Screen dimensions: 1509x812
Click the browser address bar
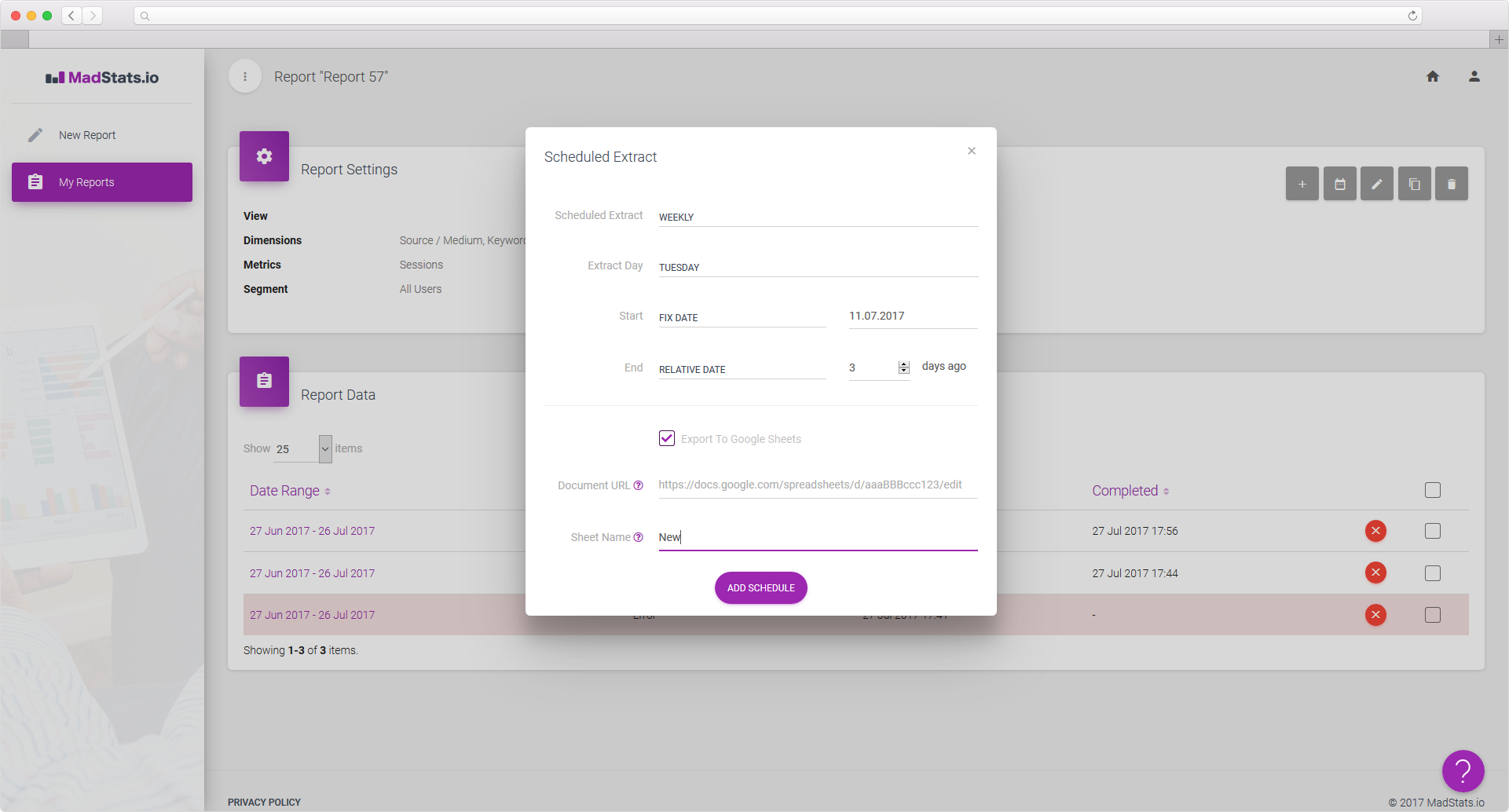[778, 16]
